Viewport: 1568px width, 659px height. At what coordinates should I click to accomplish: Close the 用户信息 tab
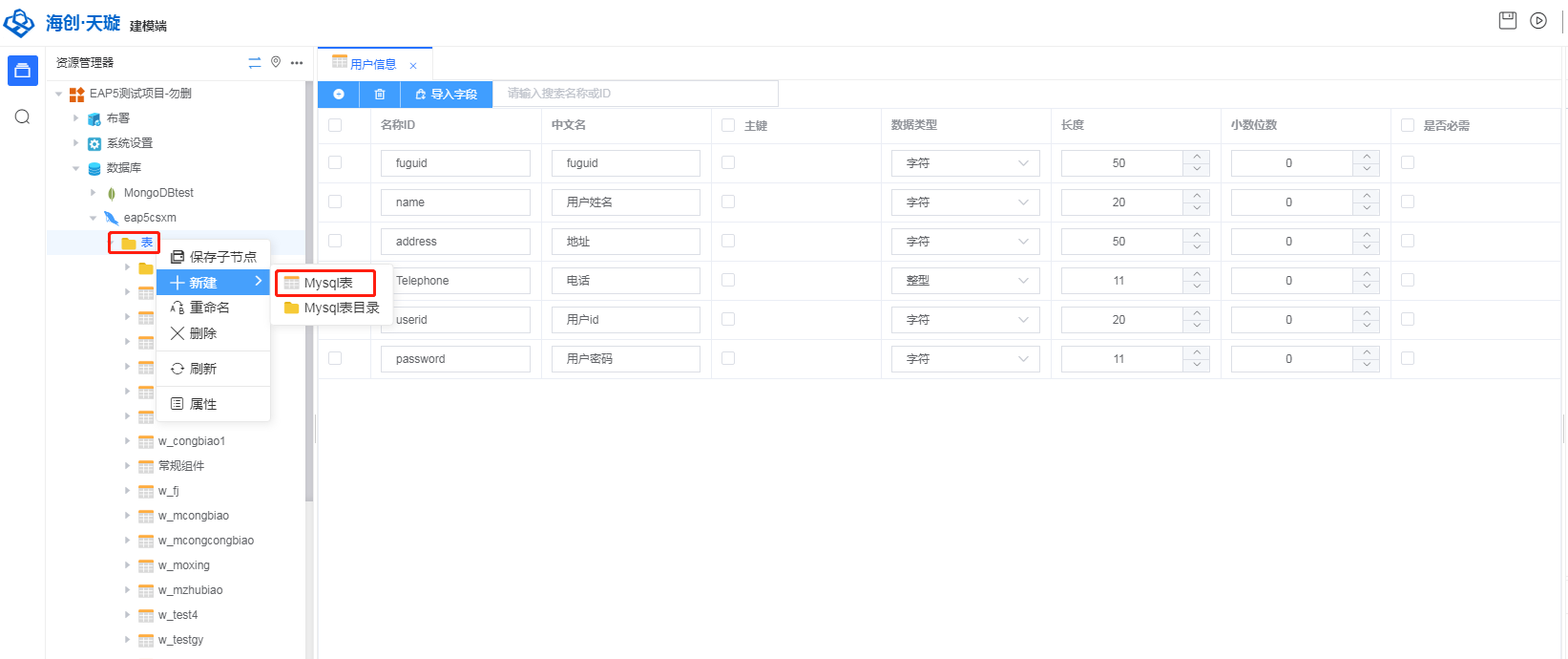(413, 66)
